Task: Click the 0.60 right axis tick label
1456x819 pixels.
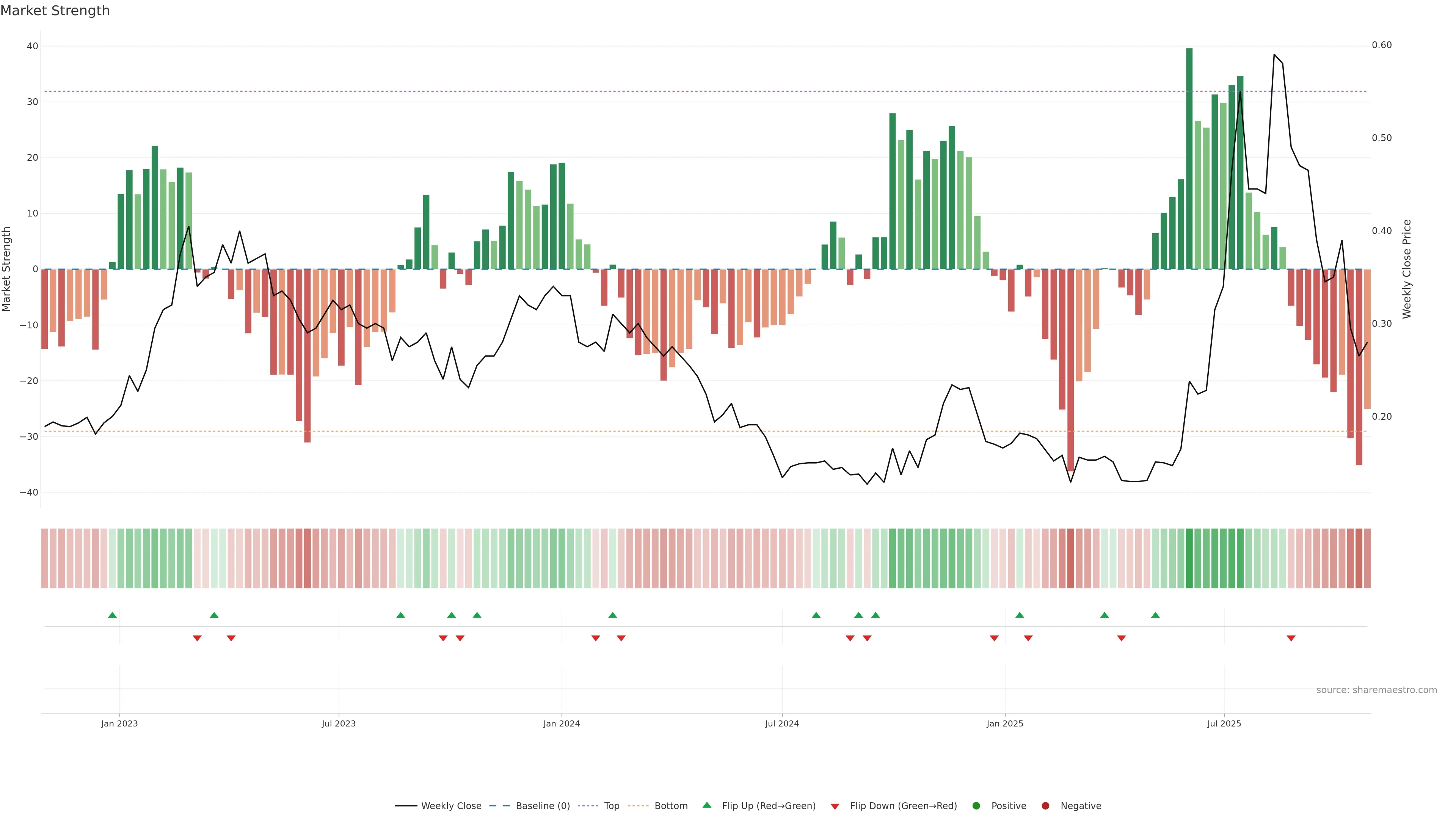Action: point(1381,45)
